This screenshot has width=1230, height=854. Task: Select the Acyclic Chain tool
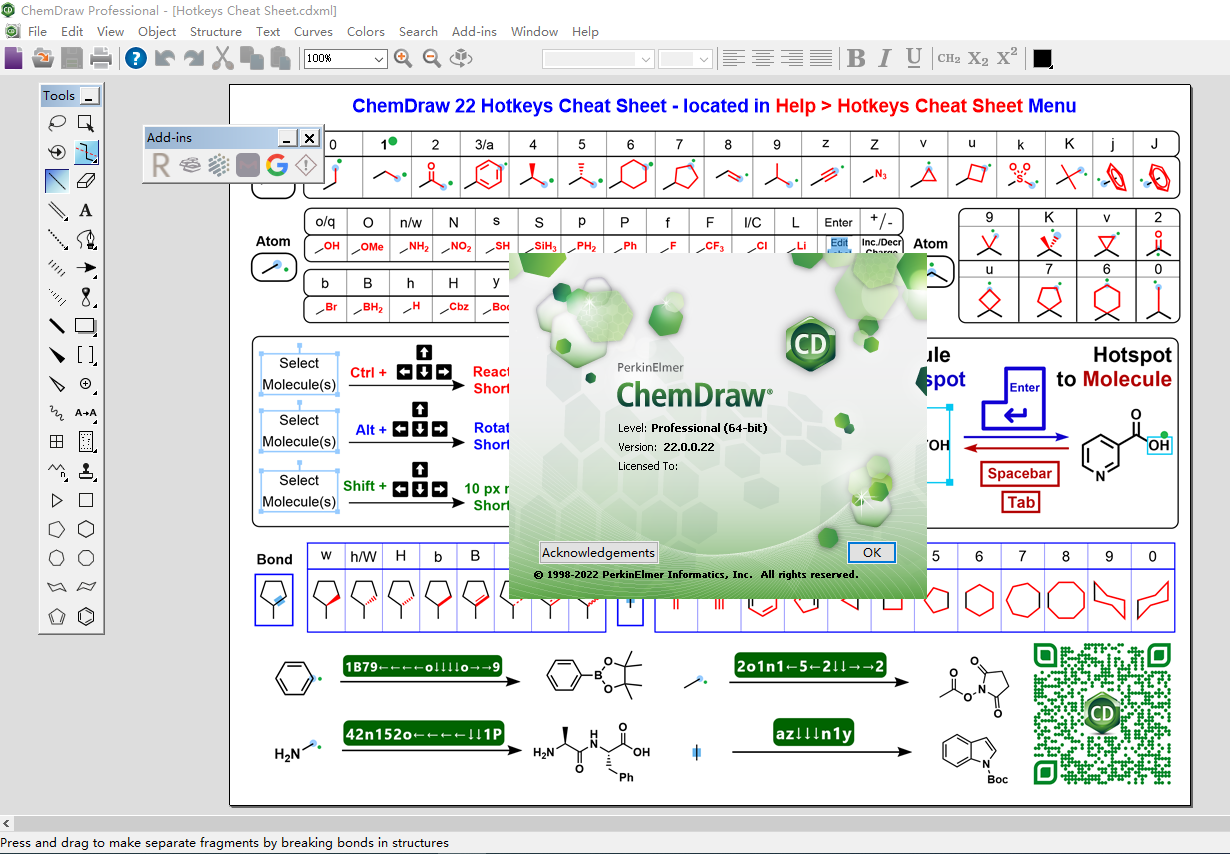57,471
